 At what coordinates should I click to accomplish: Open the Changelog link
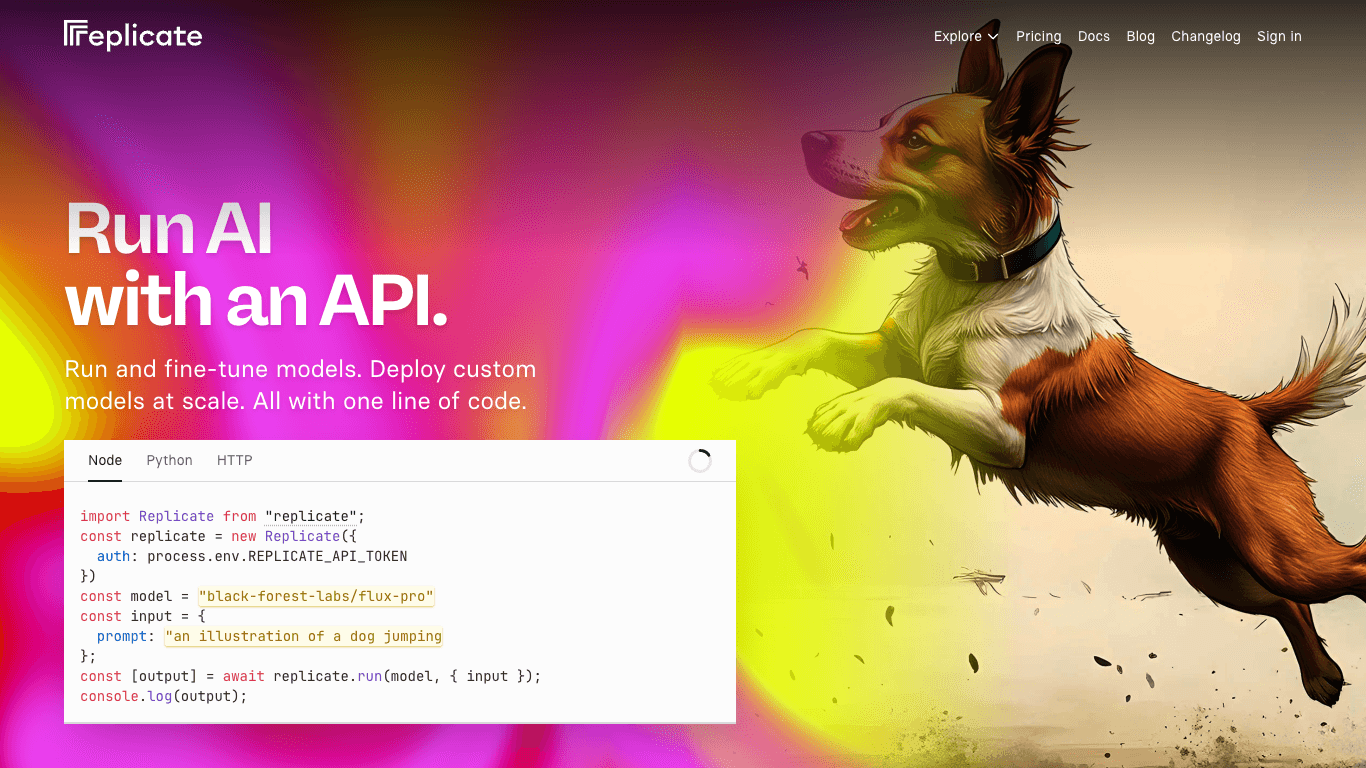coord(1205,36)
